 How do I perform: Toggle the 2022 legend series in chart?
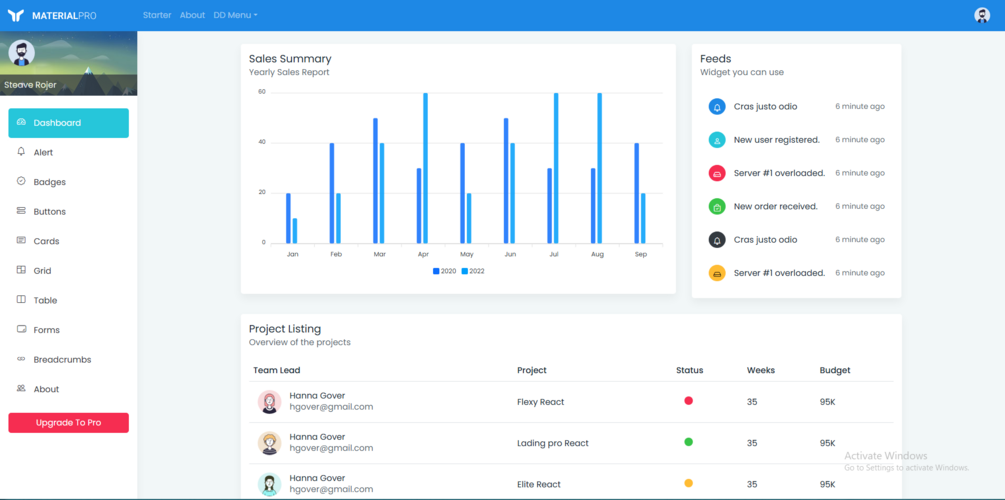pyautogui.click(x=473, y=271)
